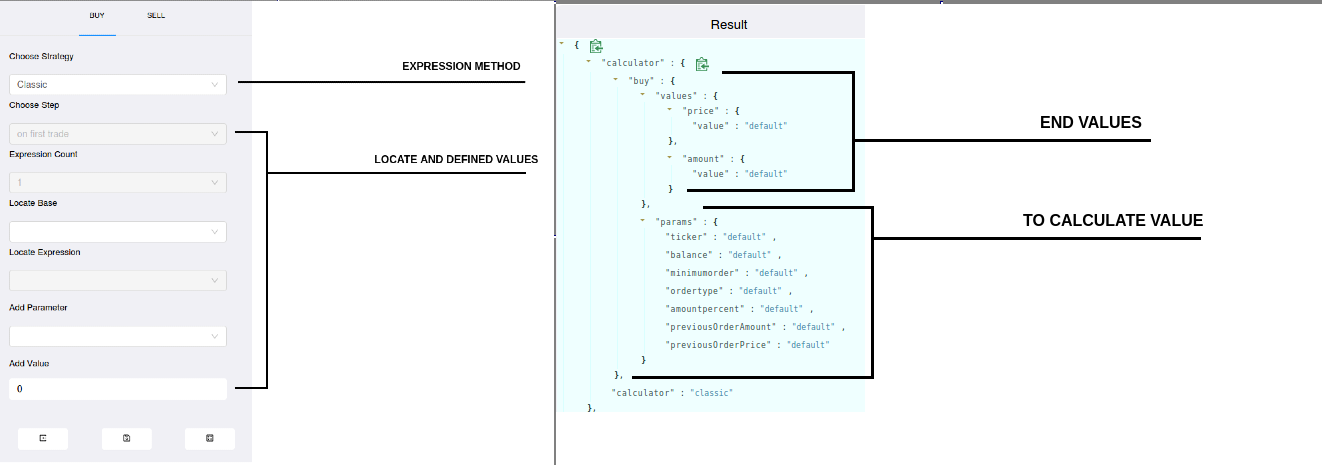Open the Locate Base dropdown
The height and width of the screenshot is (465, 1322).
point(118,232)
